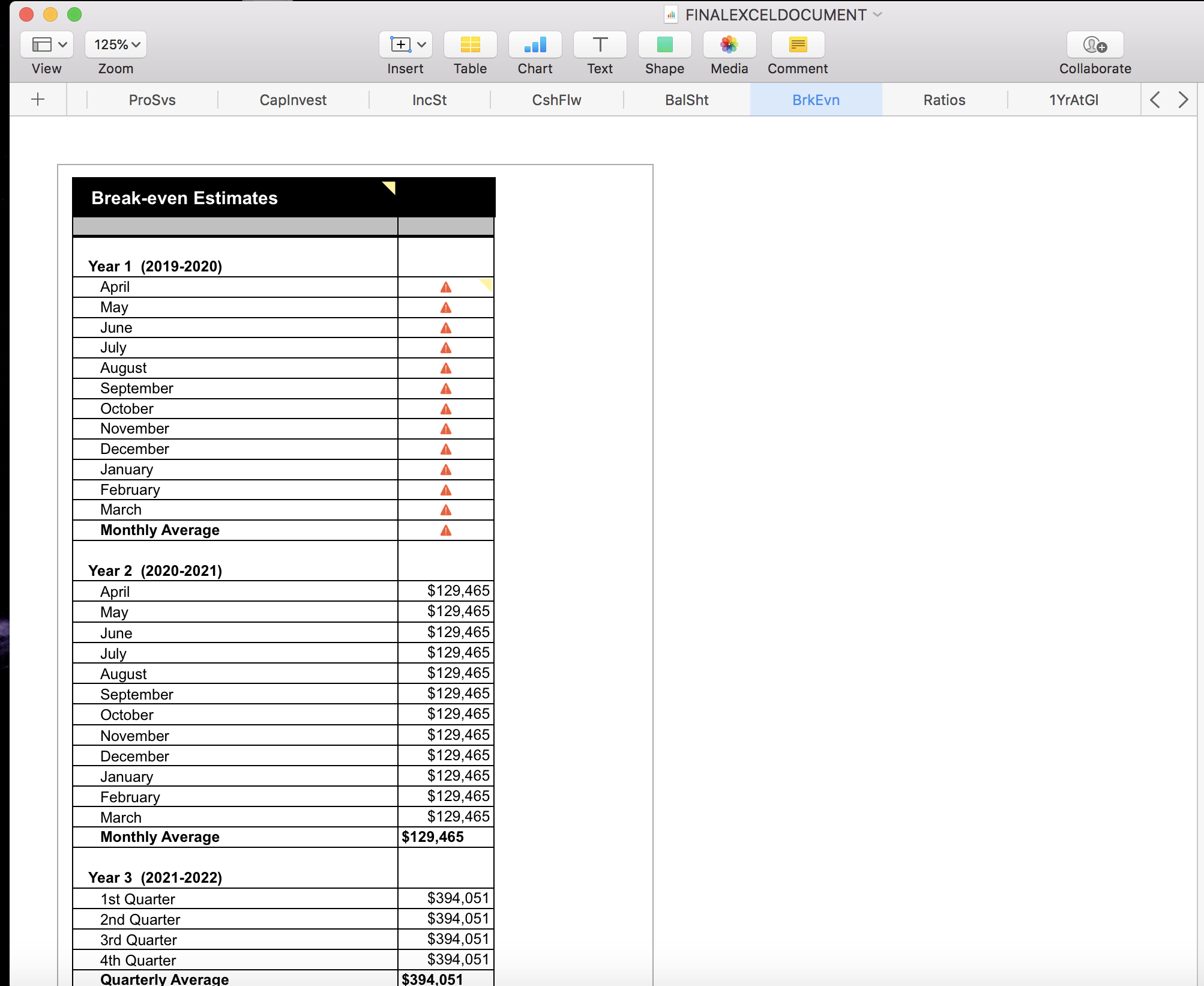This screenshot has height=986, width=1204.
Task: Click the error warning for Year 1 December
Action: tap(446, 449)
